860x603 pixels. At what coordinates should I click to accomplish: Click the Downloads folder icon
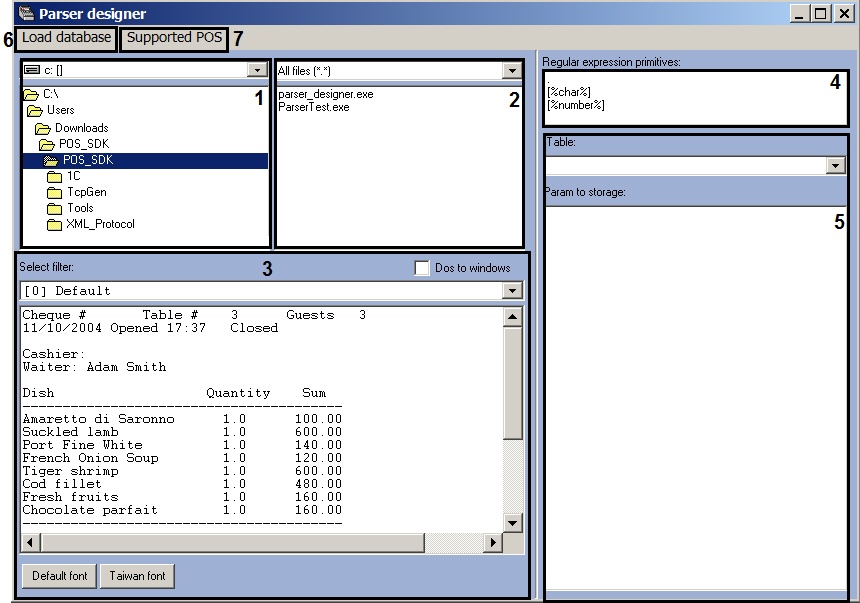pos(43,128)
